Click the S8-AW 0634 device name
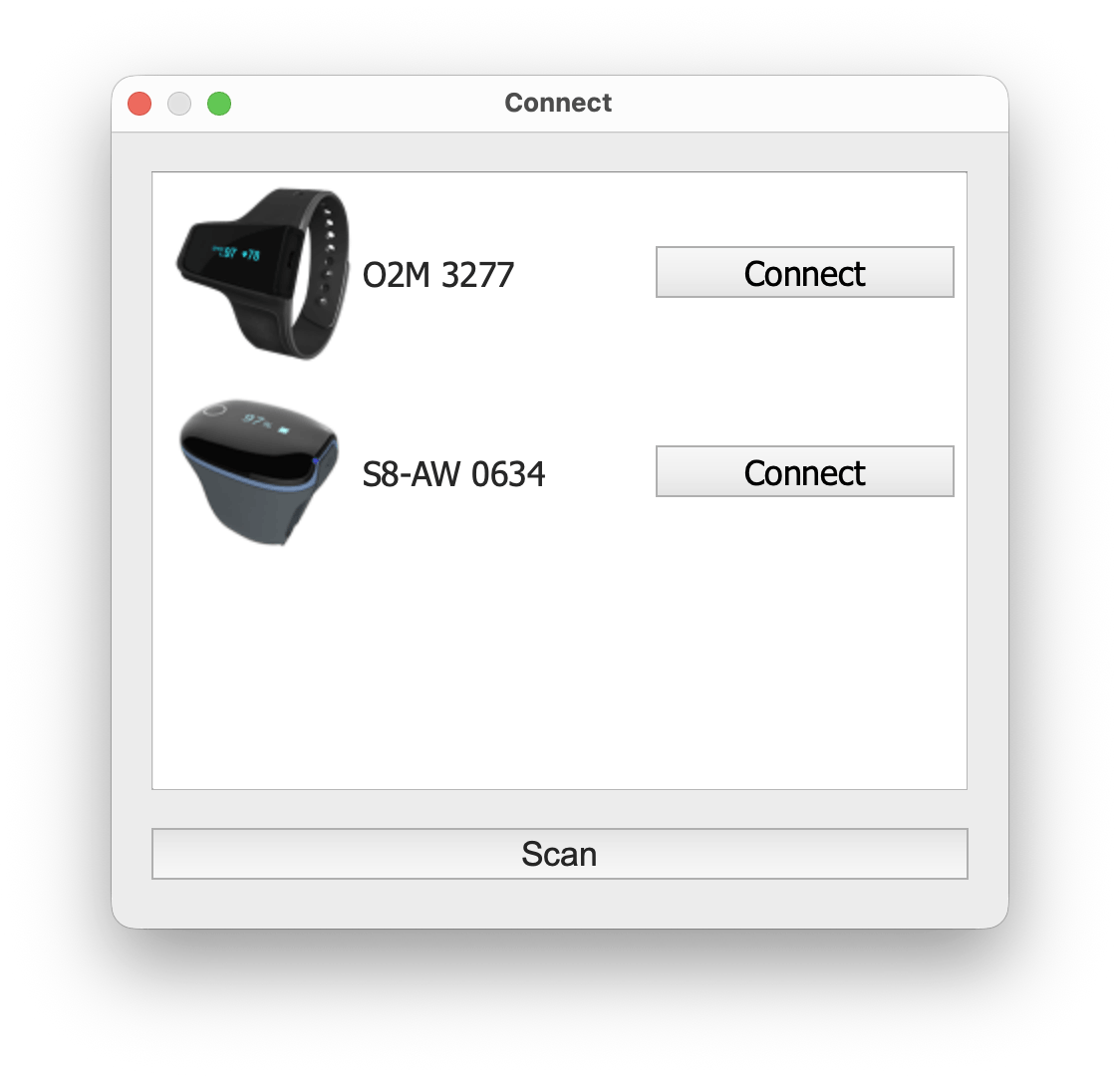 (x=453, y=473)
